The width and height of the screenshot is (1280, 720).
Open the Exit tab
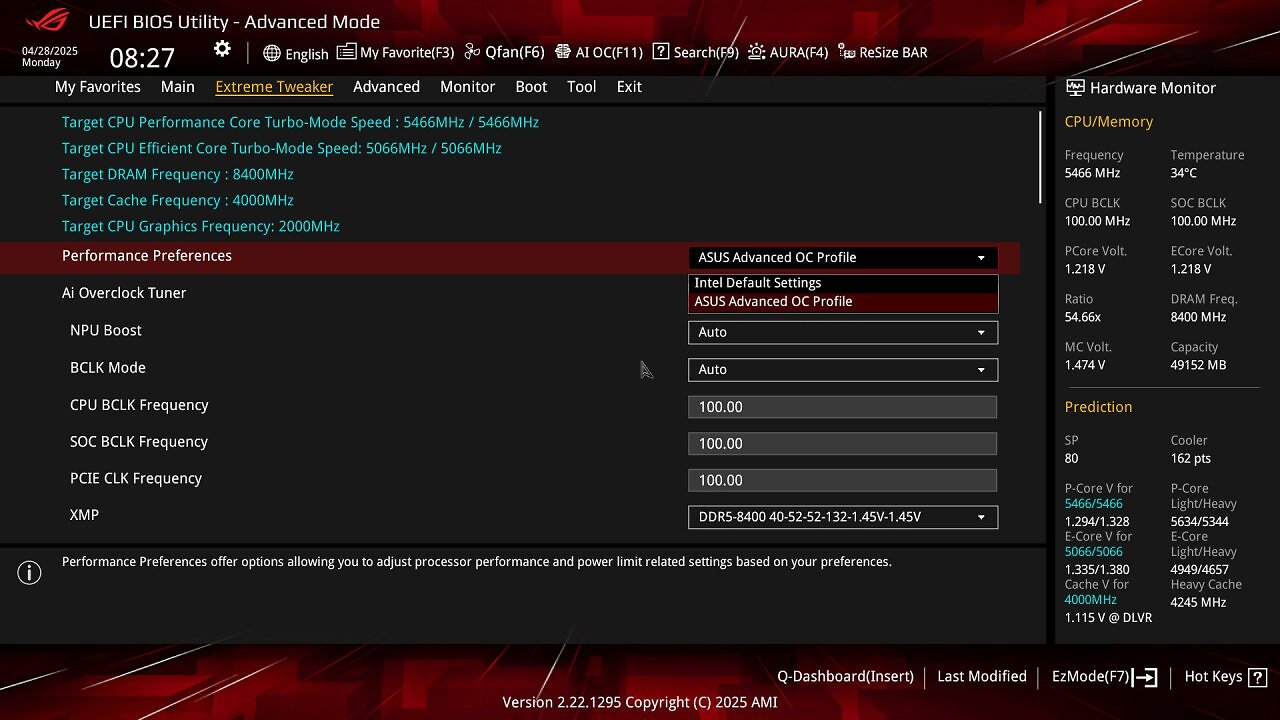tap(629, 87)
